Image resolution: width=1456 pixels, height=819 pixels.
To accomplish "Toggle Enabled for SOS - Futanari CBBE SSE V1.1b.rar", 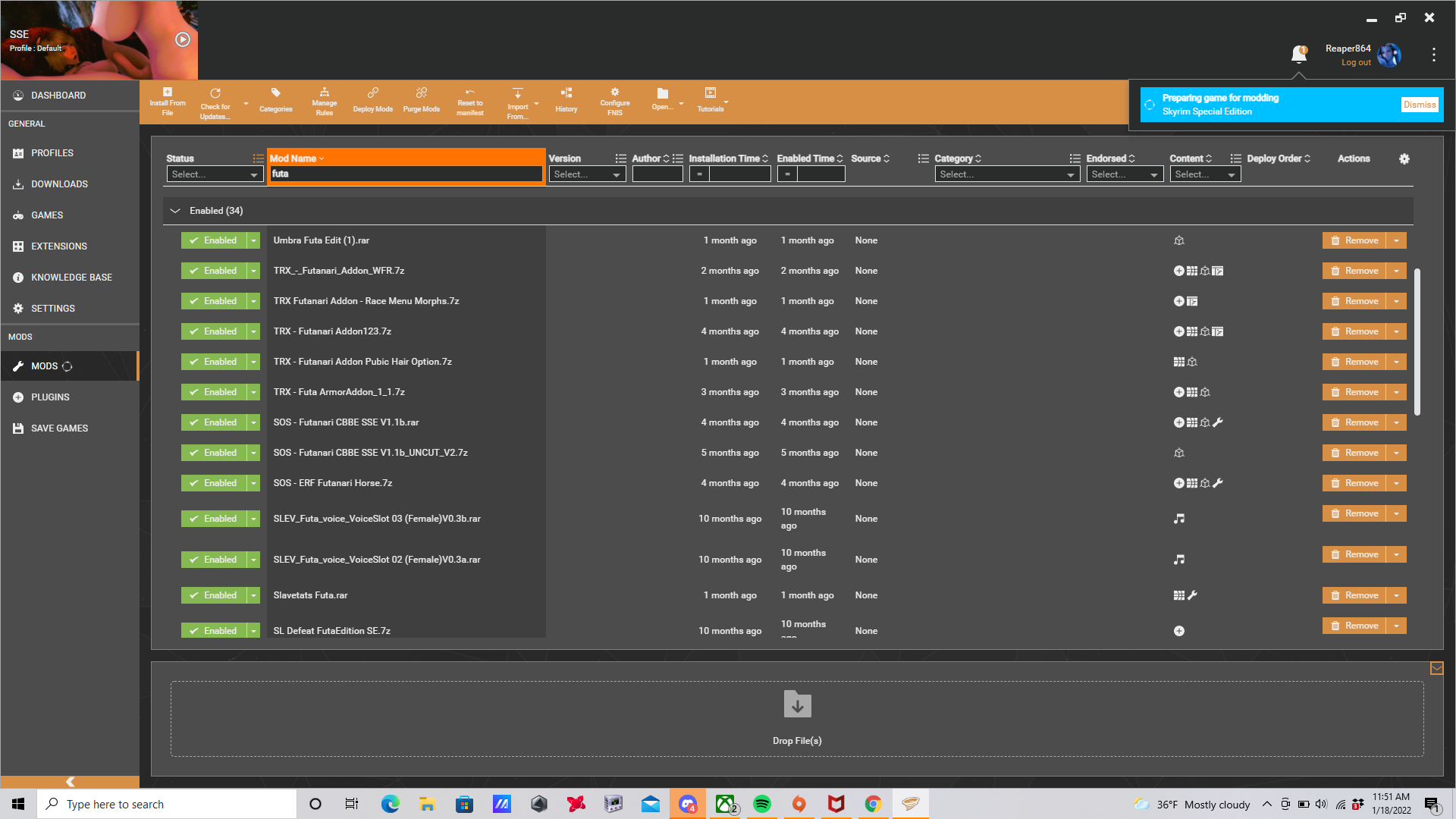I will tap(214, 422).
